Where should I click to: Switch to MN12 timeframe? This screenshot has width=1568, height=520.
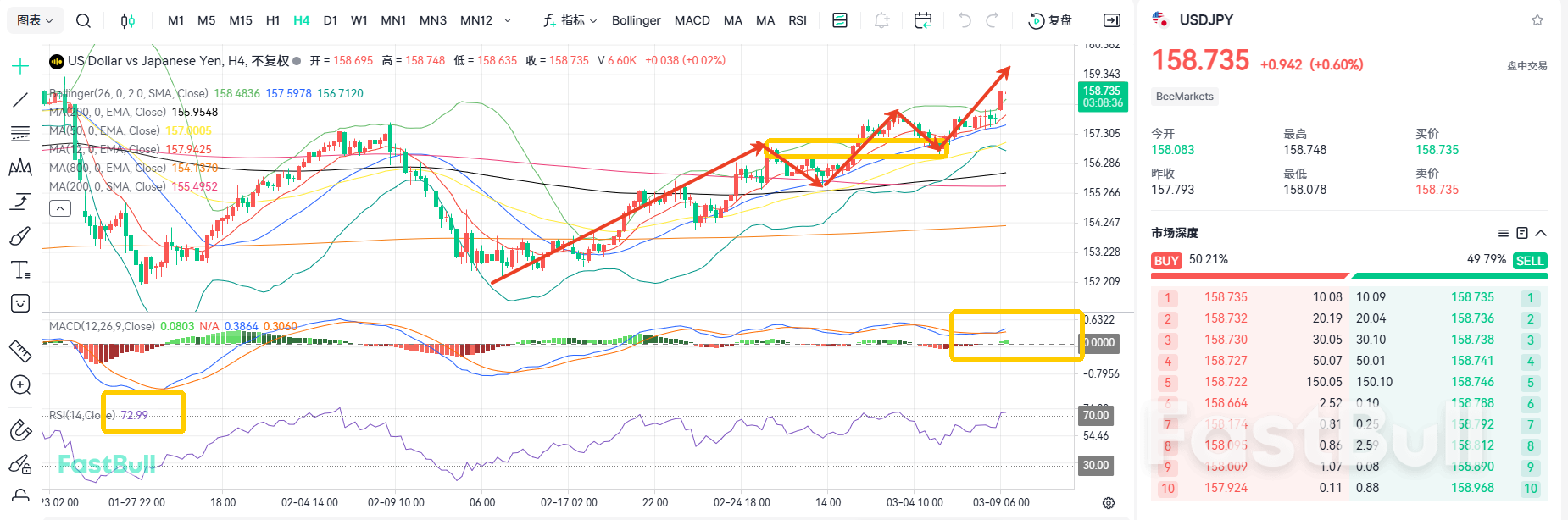click(476, 20)
